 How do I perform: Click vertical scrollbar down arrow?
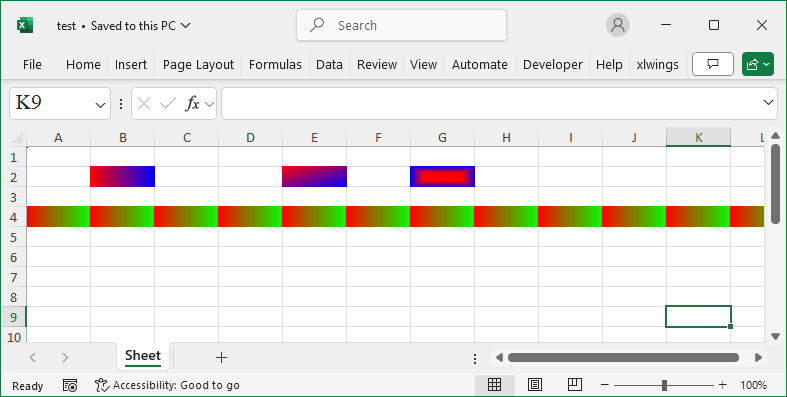click(775, 336)
